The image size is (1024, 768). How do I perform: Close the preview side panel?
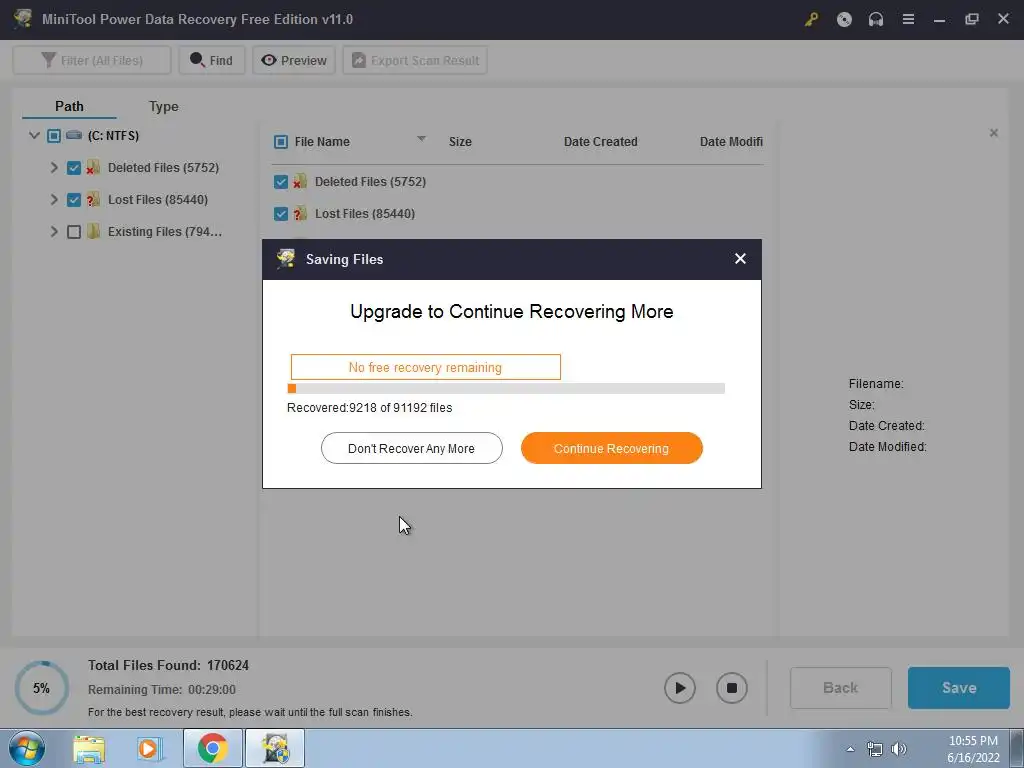click(x=993, y=133)
